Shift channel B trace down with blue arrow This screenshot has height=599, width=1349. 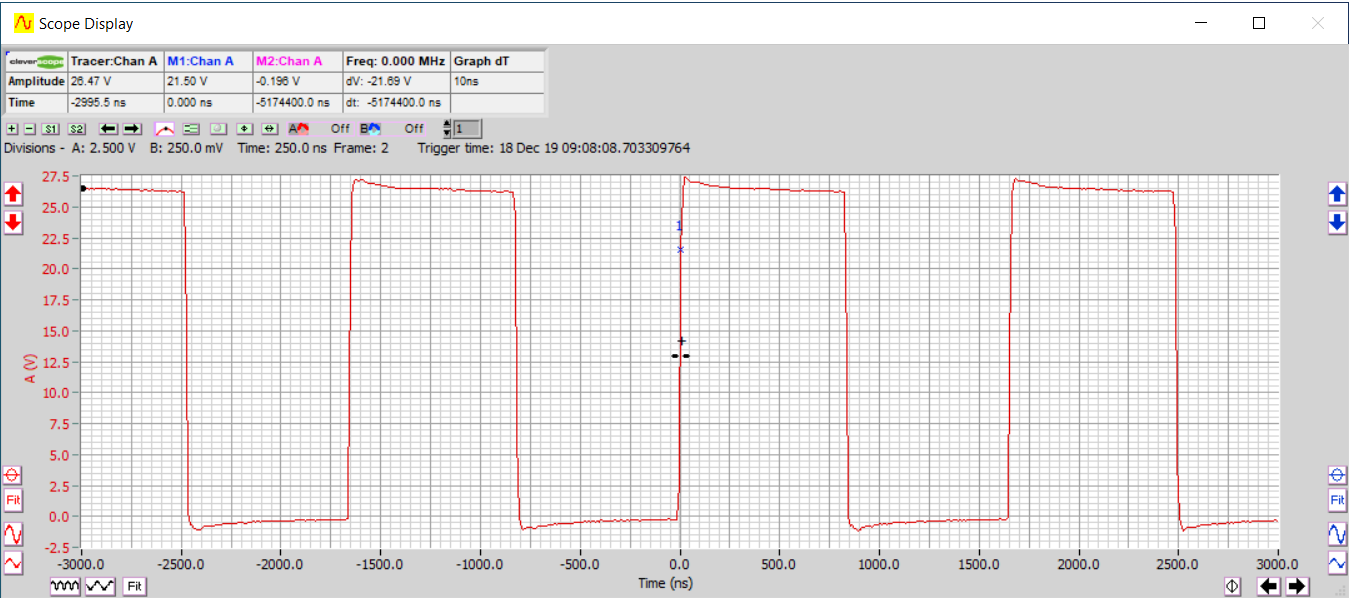pos(1337,223)
